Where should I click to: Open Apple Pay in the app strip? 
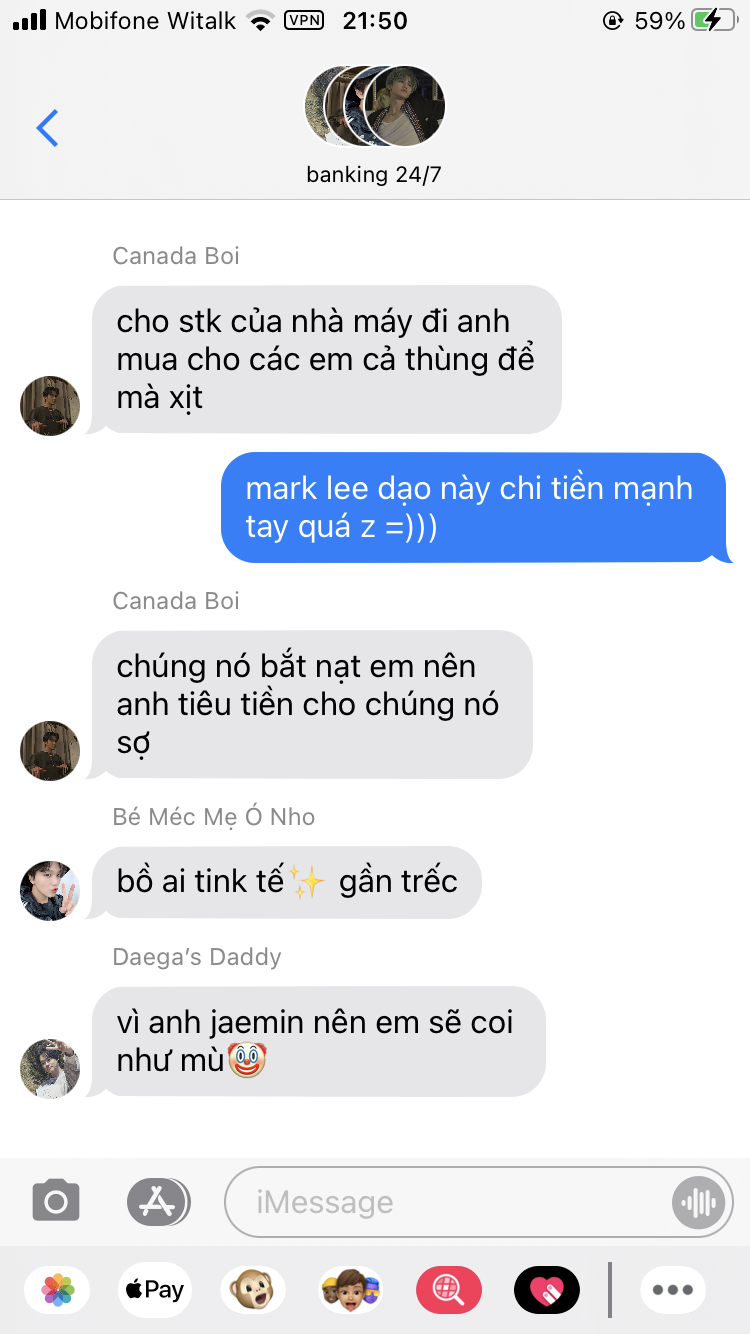tap(154, 1290)
